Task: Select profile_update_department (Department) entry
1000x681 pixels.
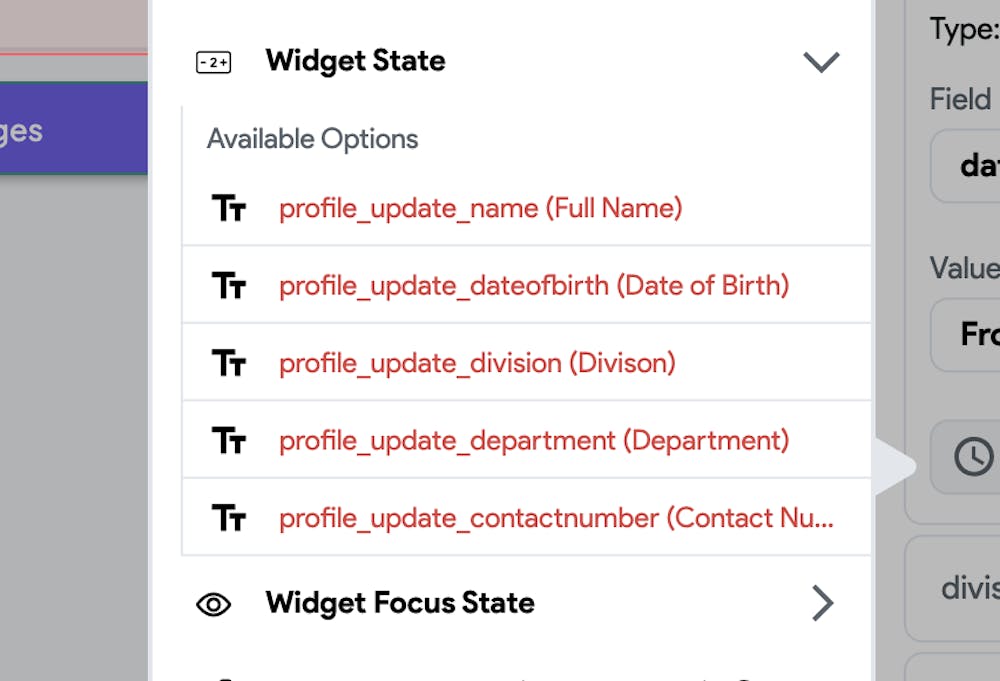Action: tap(533, 440)
